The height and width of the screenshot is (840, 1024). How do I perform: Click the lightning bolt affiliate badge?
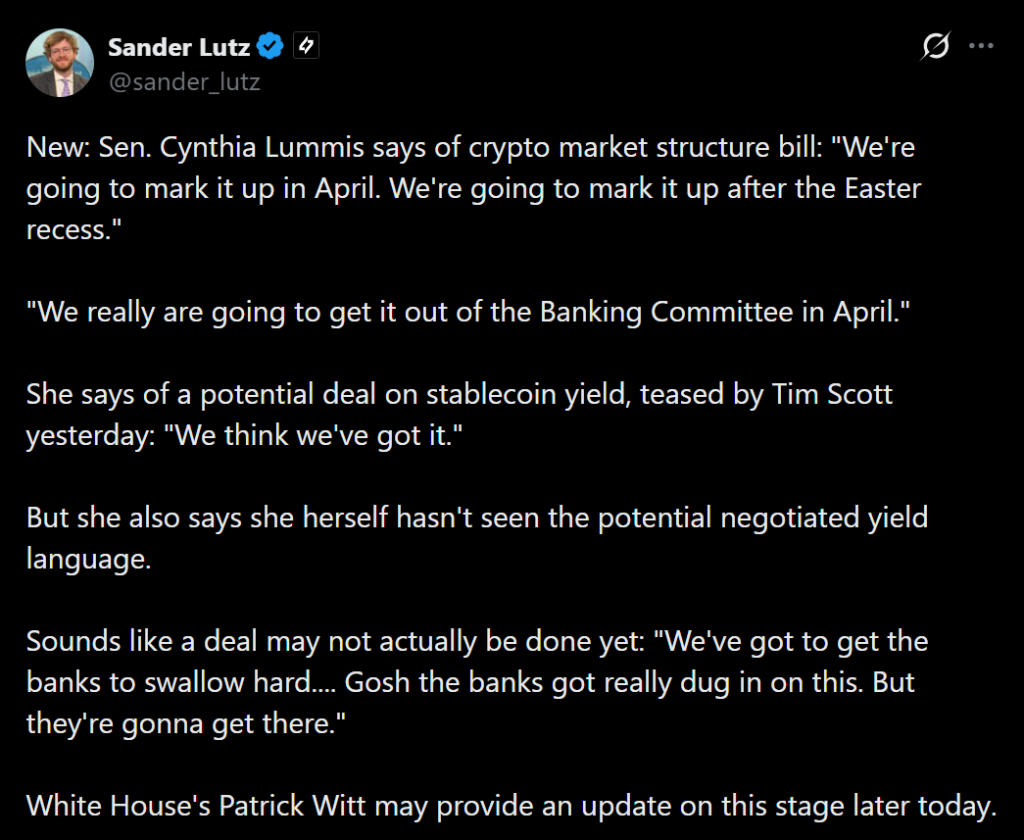[x=305, y=46]
